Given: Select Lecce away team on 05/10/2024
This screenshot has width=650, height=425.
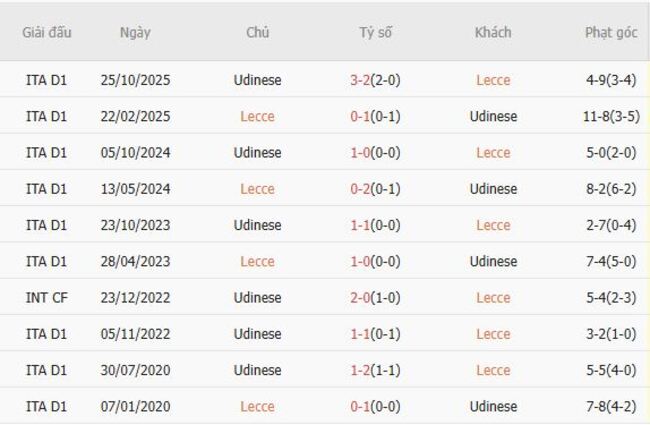Looking at the screenshot, I should click(x=493, y=152).
